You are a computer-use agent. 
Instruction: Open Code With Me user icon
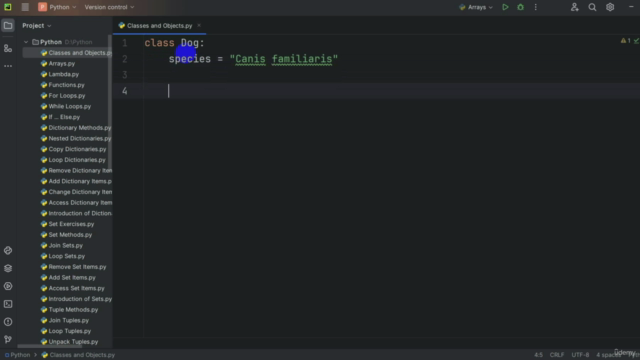click(x=575, y=7)
